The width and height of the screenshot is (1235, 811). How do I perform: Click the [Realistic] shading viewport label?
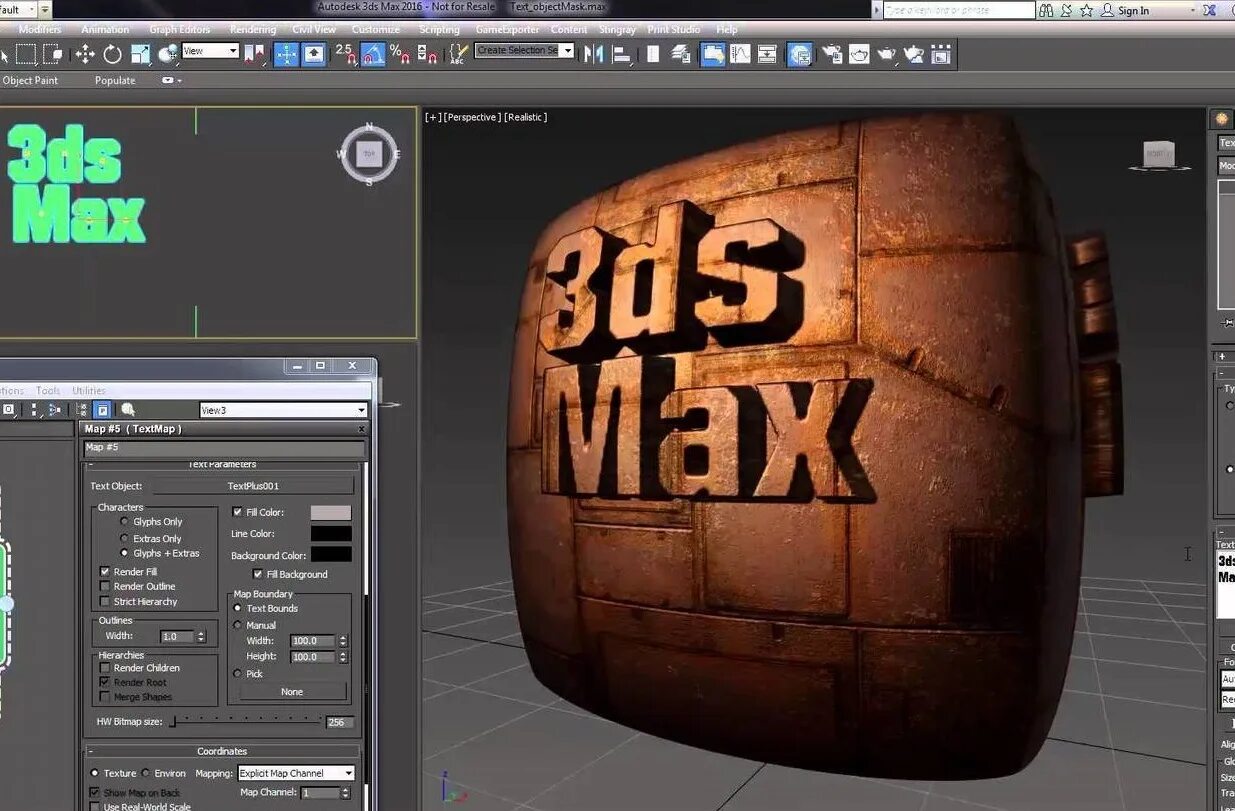pyautogui.click(x=526, y=117)
